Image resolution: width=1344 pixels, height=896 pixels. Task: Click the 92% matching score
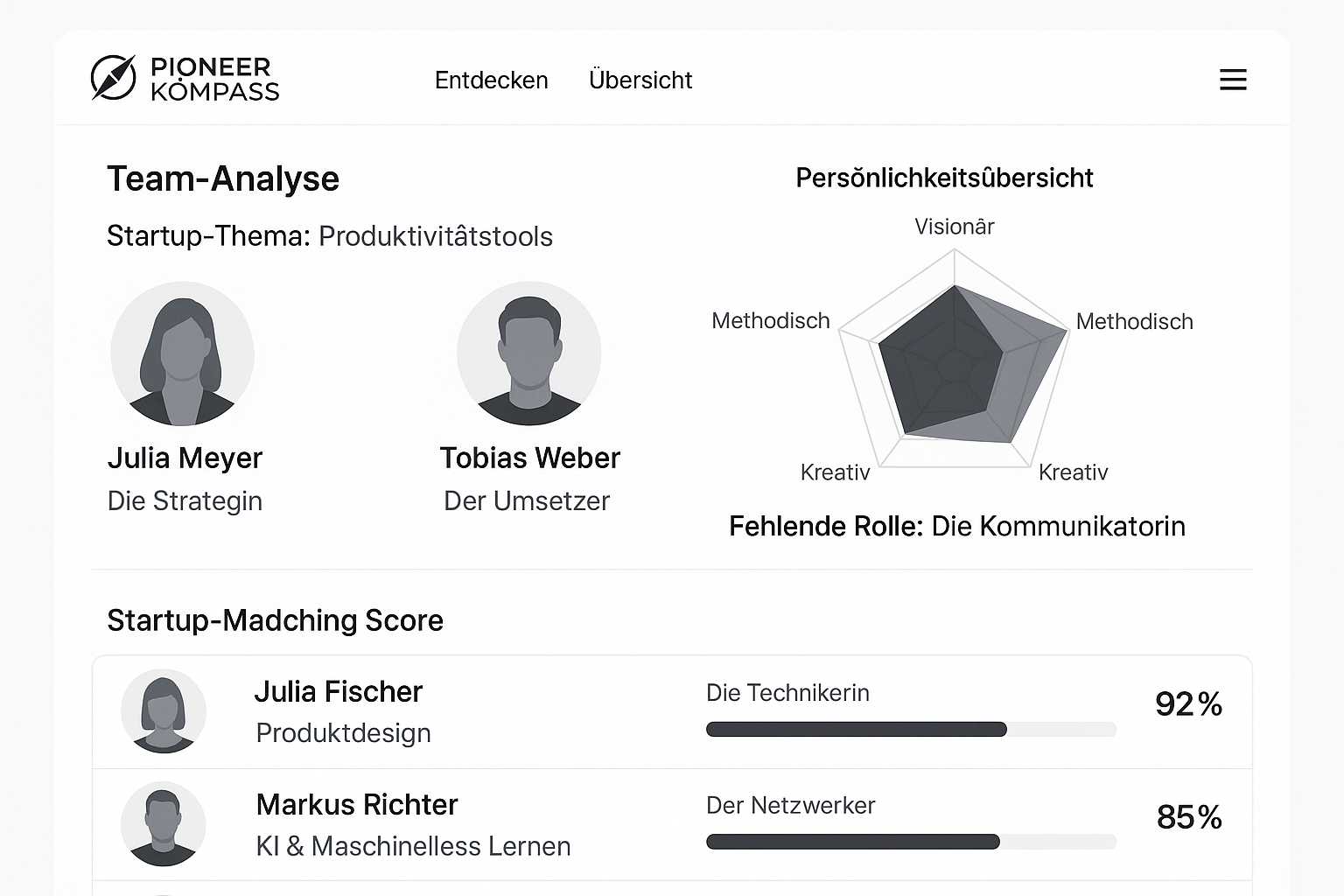1188,704
